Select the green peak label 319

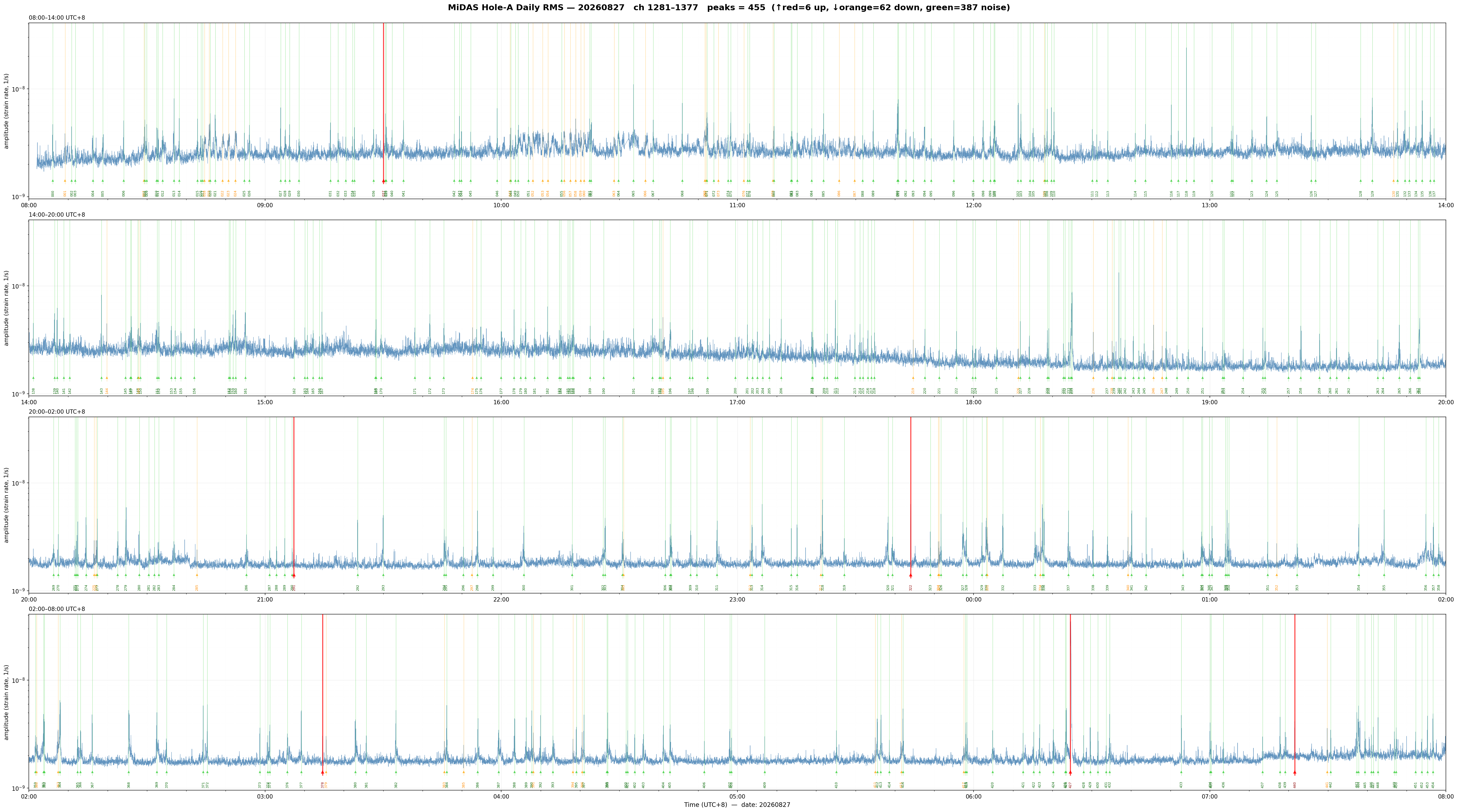coord(844,588)
